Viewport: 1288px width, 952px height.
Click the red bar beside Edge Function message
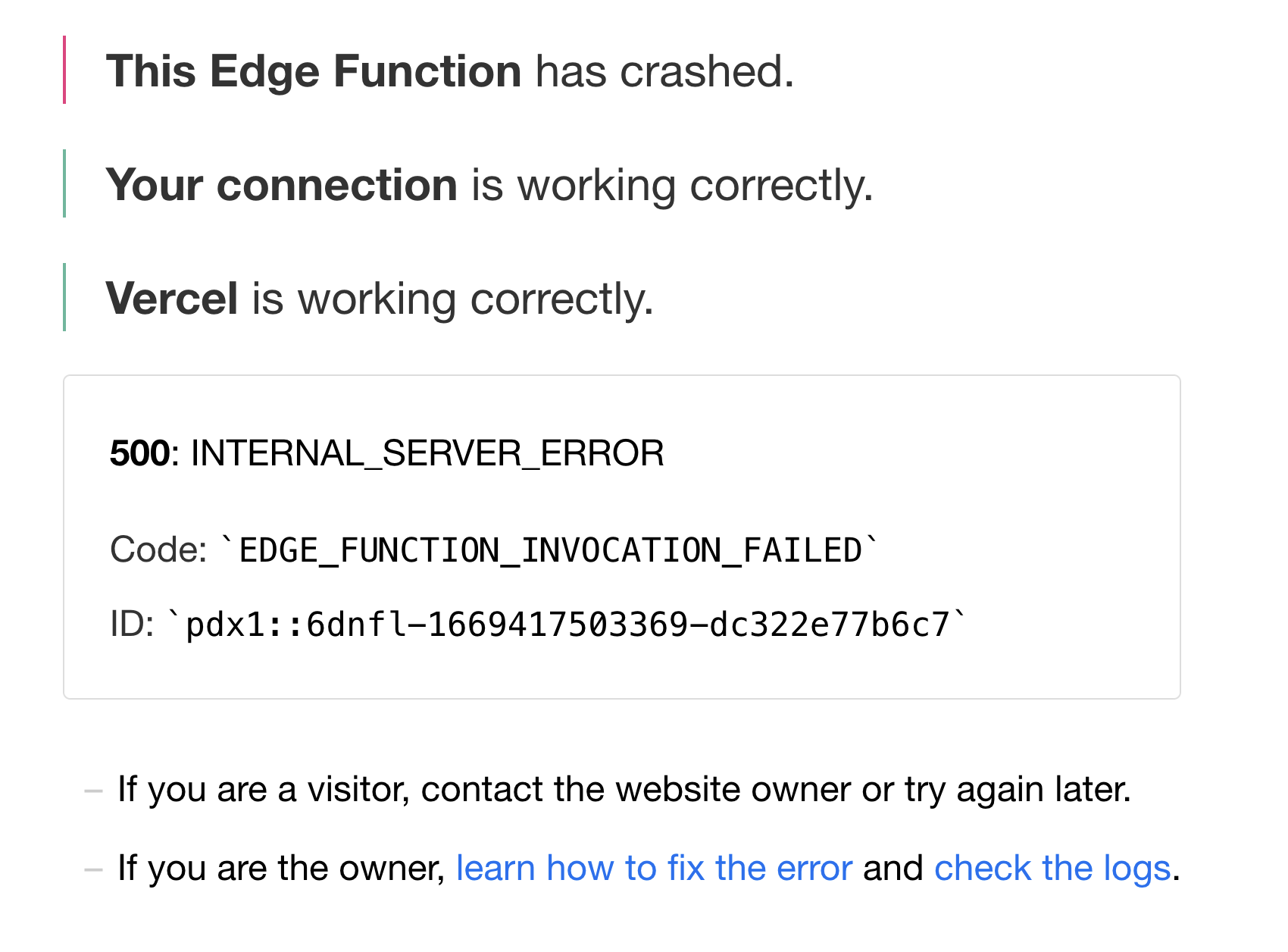click(x=64, y=70)
